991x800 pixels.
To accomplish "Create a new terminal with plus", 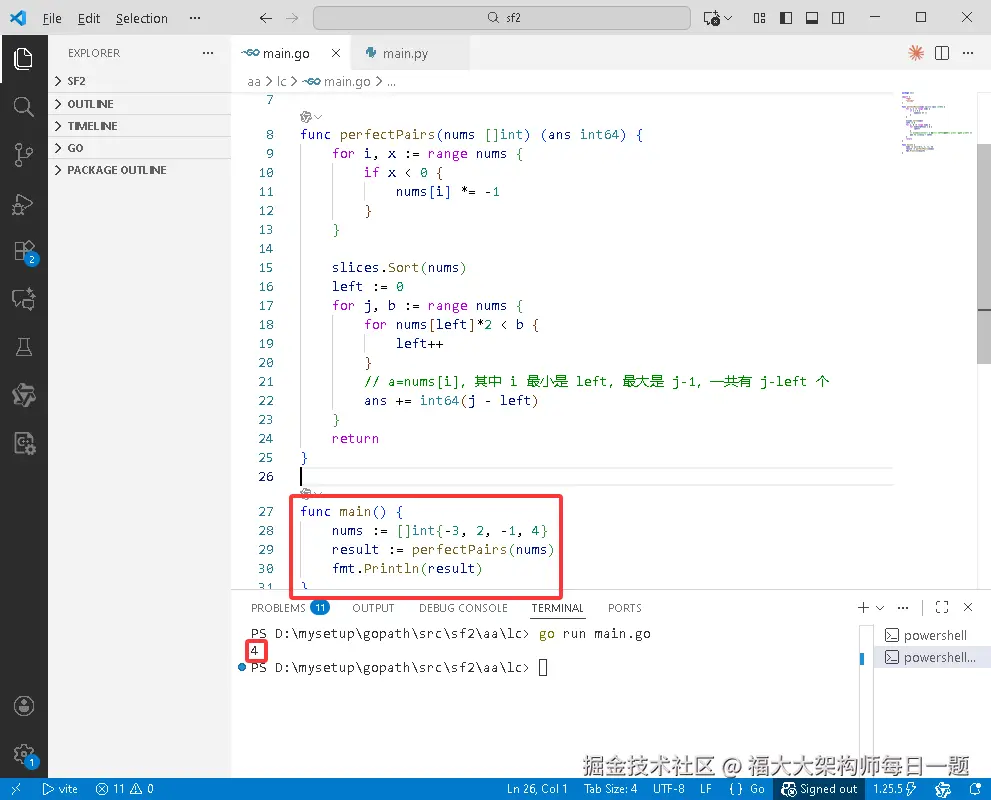I will pos(863,607).
